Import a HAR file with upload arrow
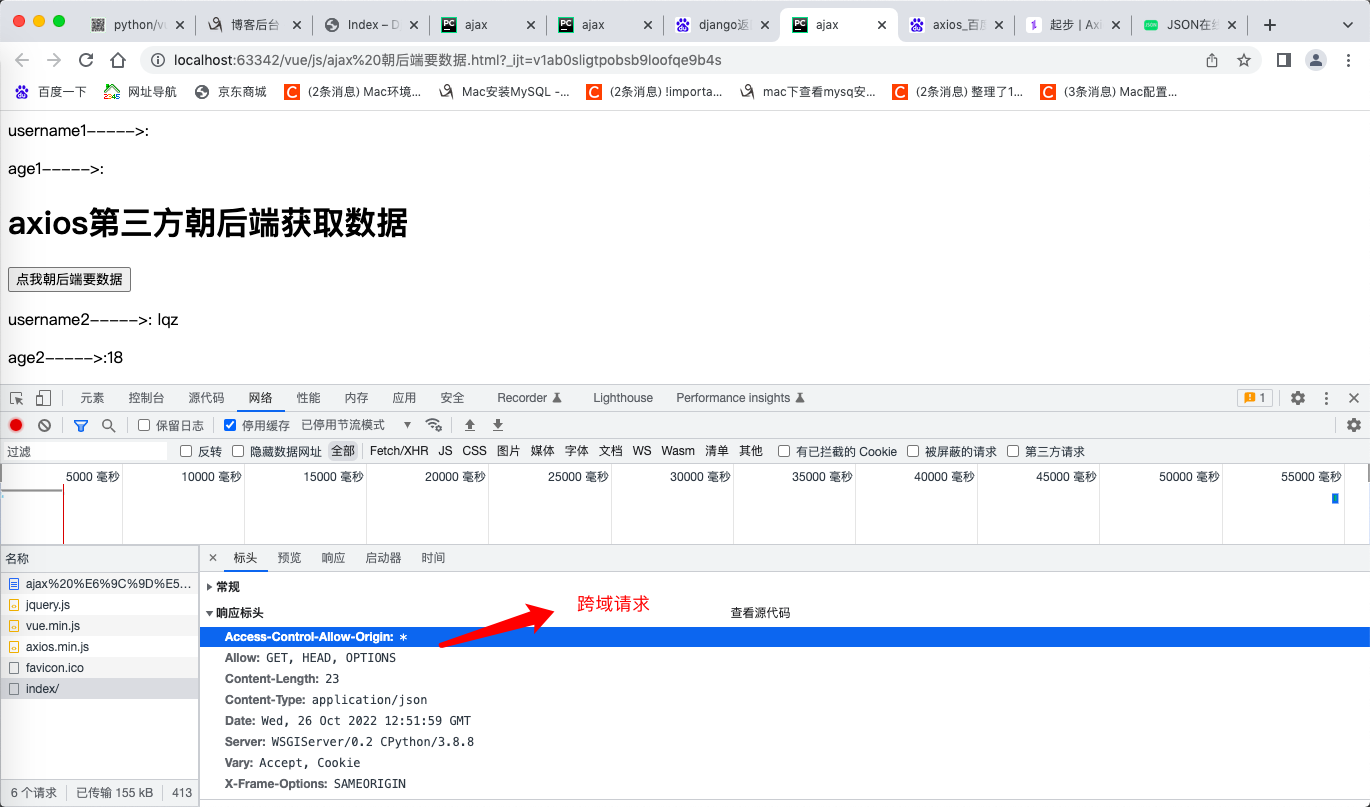Viewport: 1370px width, 807px height. [470, 425]
